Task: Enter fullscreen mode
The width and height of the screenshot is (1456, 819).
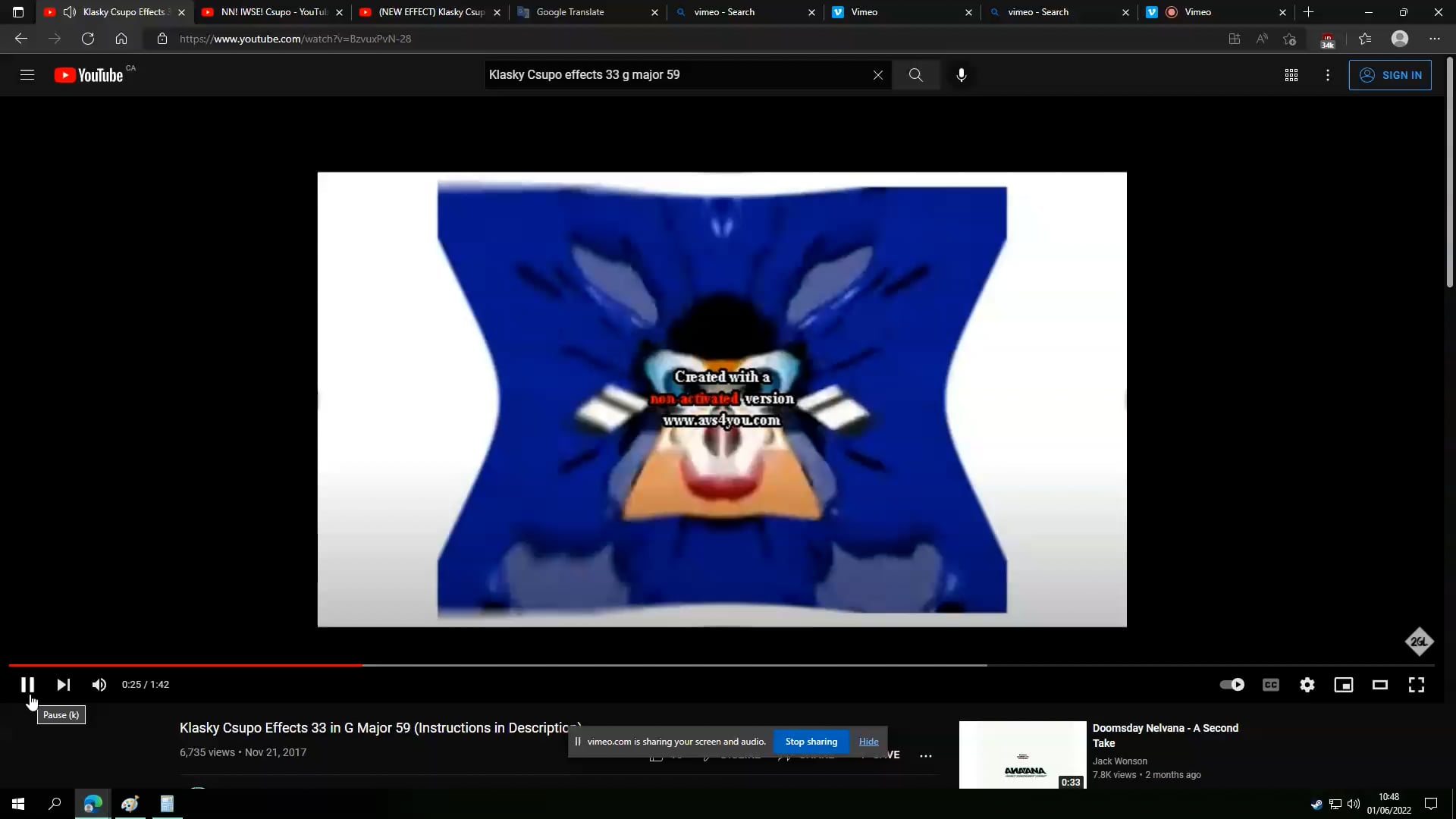Action: click(x=1417, y=685)
